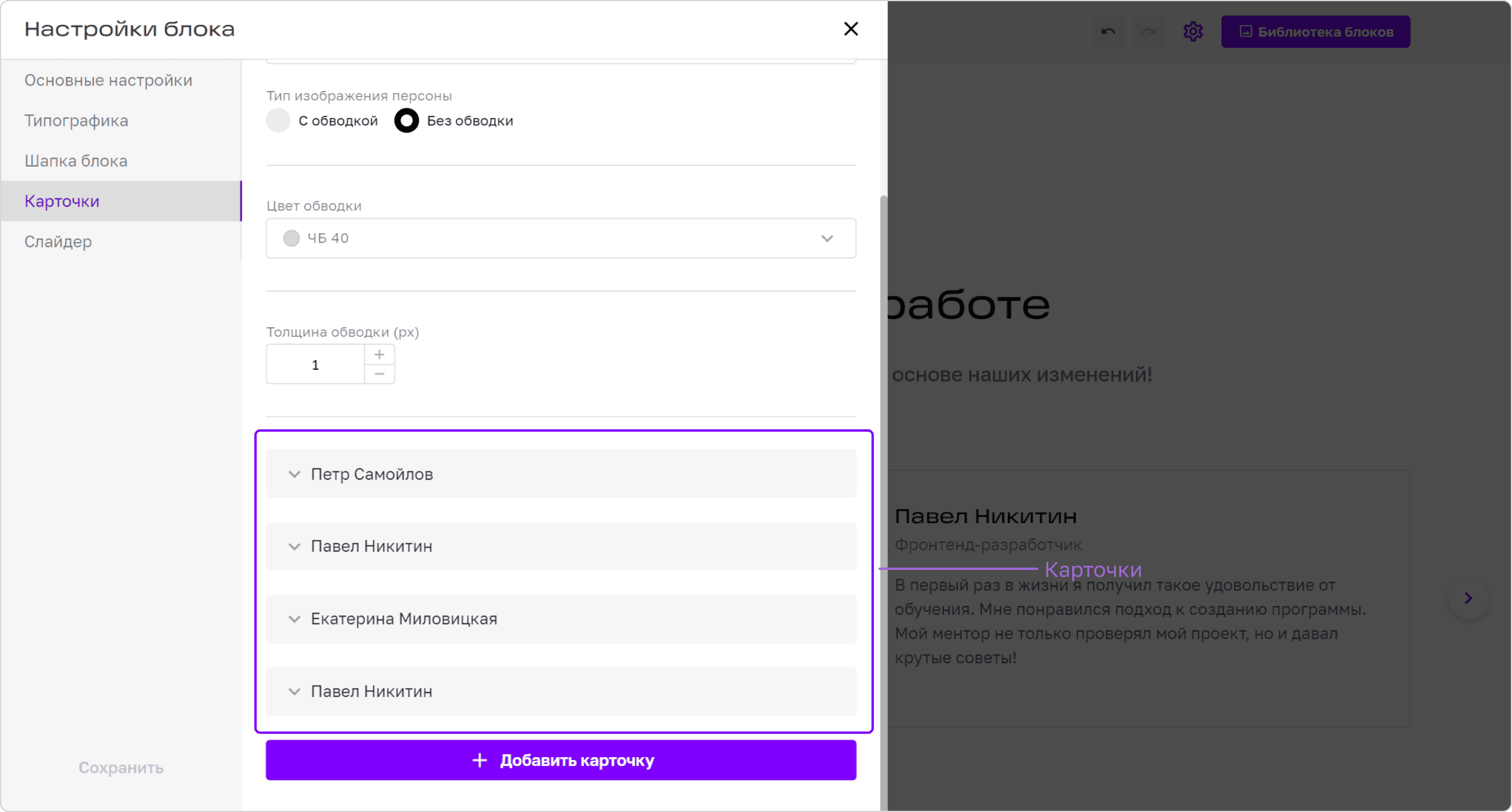Image resolution: width=1512 pixels, height=812 pixels.
Task: Click plus icon on Добавить карточку
Action: (480, 759)
